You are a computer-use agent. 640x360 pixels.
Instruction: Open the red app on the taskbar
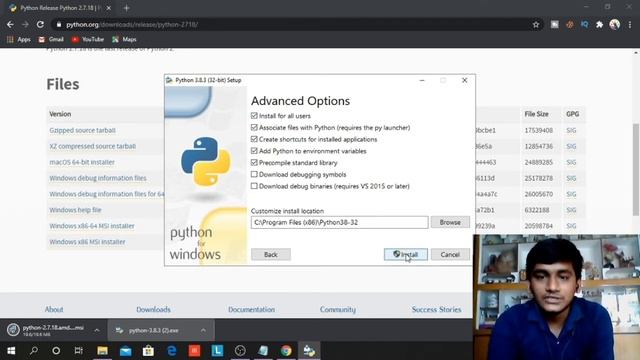tap(194, 351)
